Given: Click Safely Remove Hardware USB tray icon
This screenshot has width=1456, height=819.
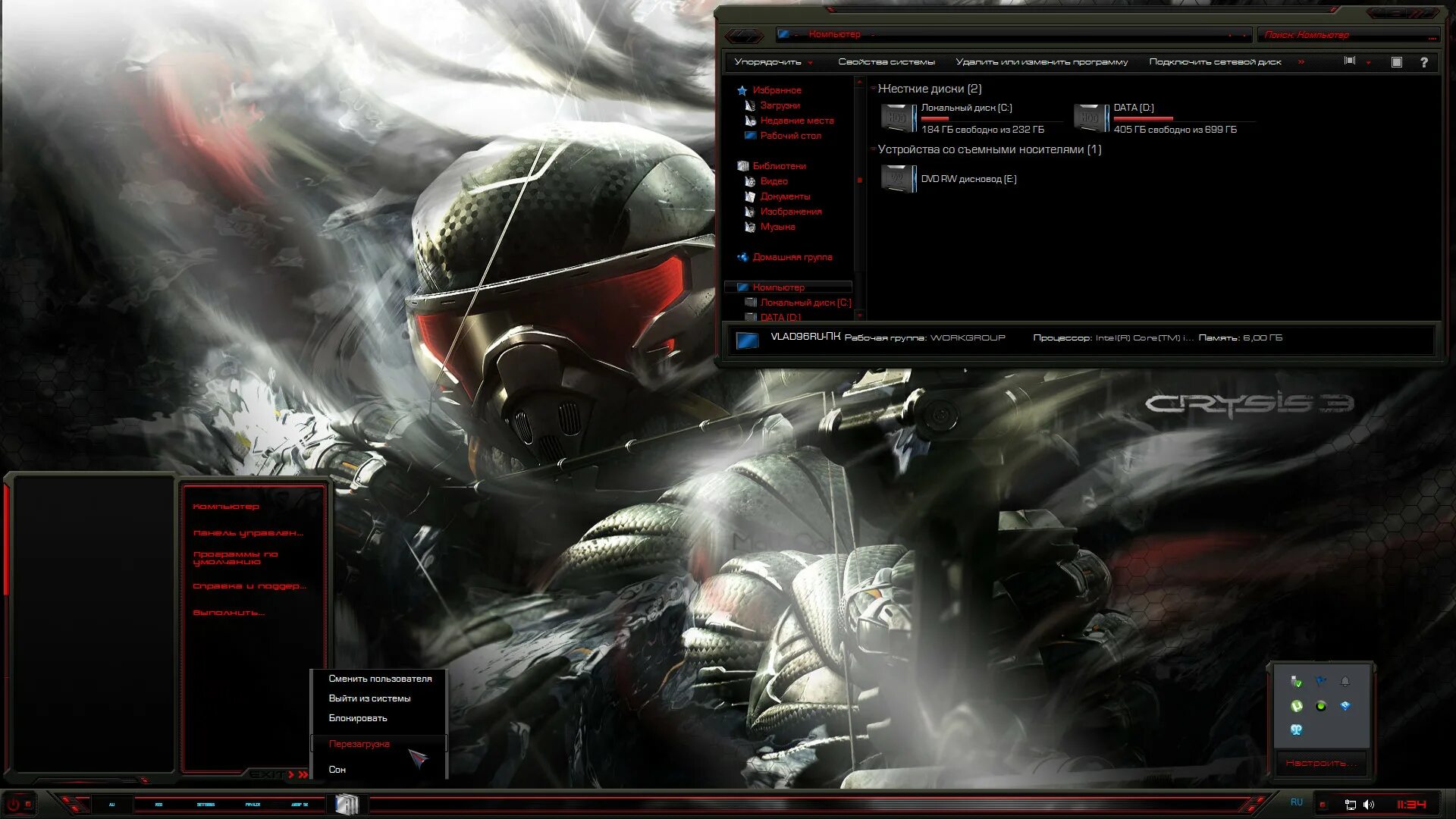Looking at the screenshot, I should pos(1297,682).
